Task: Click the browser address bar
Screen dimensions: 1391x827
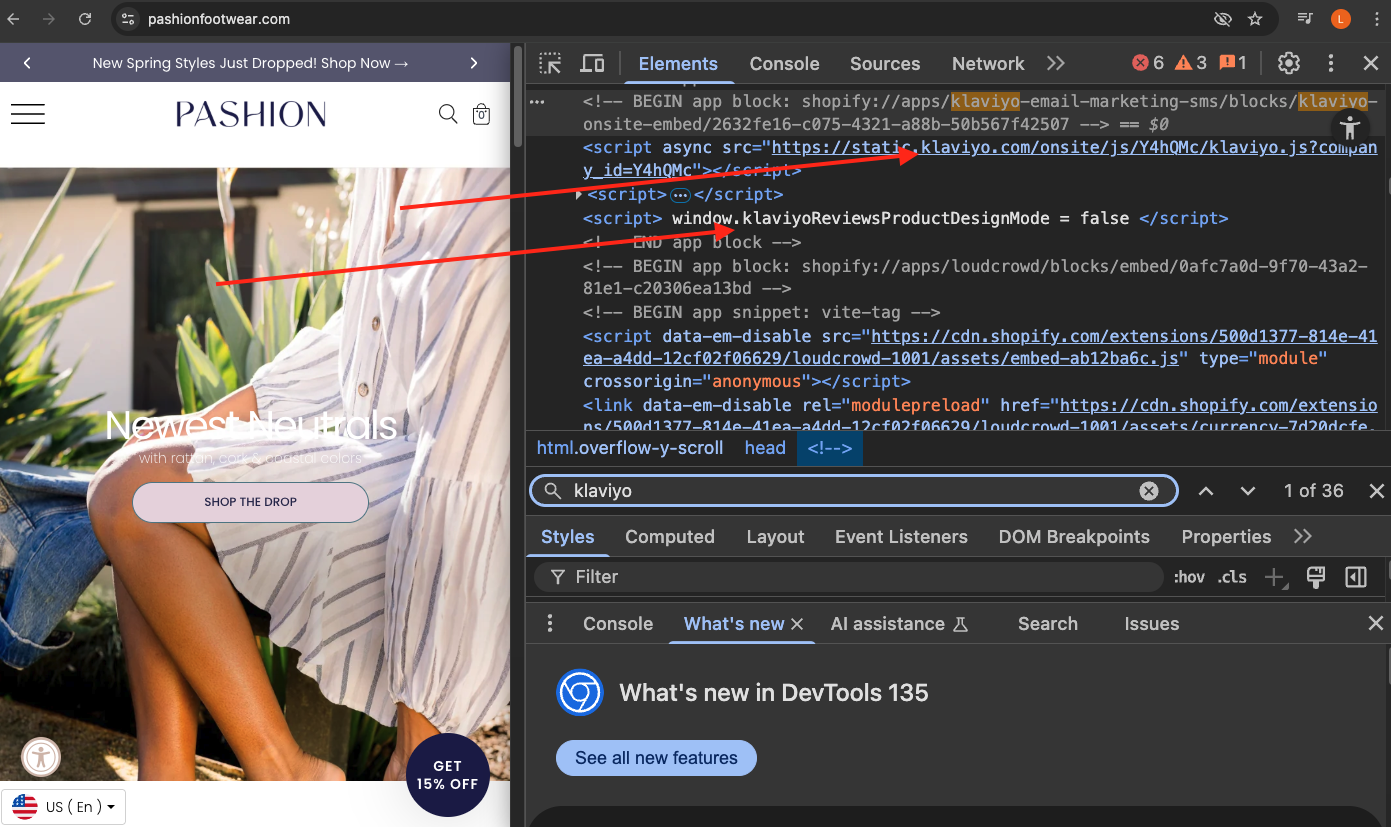Action: click(x=660, y=19)
